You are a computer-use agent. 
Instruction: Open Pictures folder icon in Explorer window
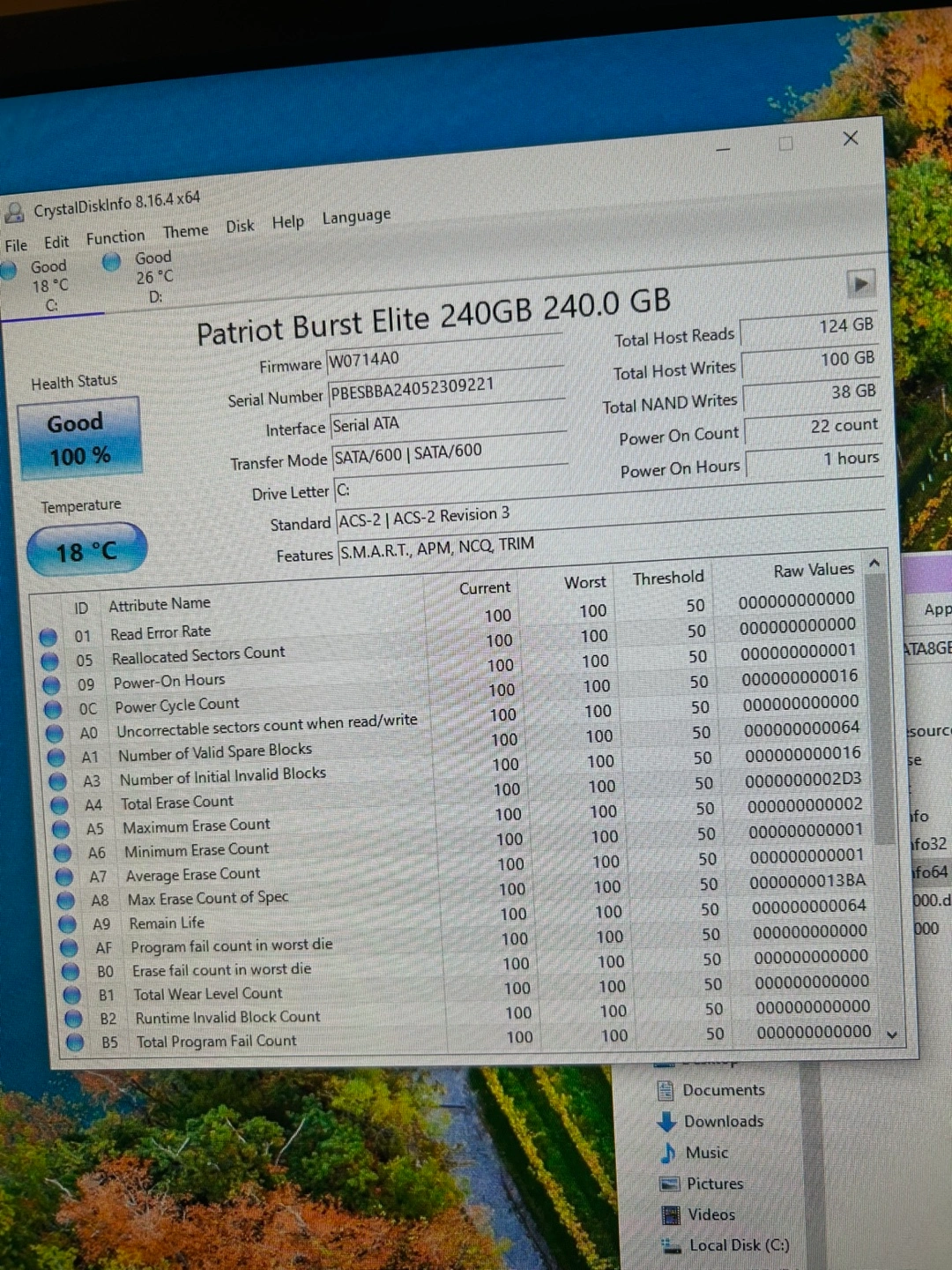[671, 1184]
